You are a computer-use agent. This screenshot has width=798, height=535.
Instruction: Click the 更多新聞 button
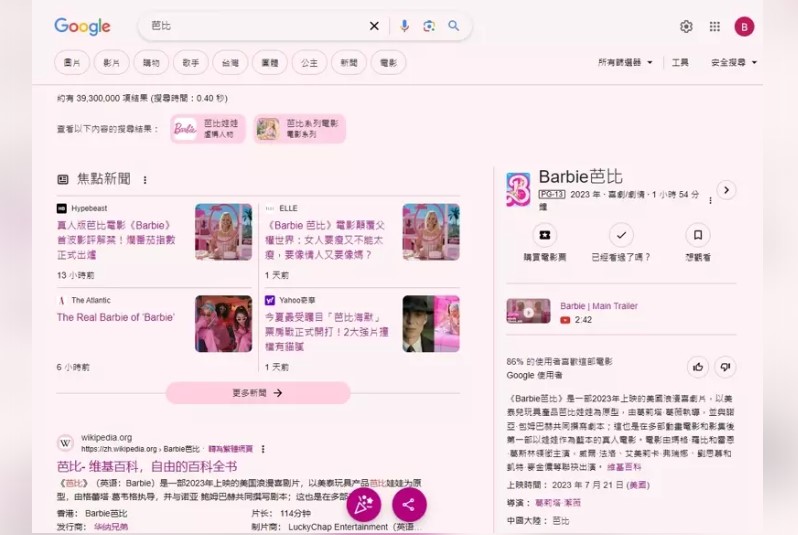pyautogui.click(x=258, y=393)
